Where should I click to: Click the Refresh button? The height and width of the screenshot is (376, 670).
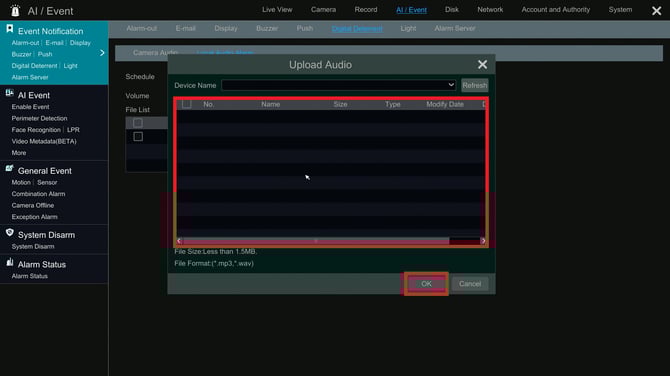tap(475, 85)
